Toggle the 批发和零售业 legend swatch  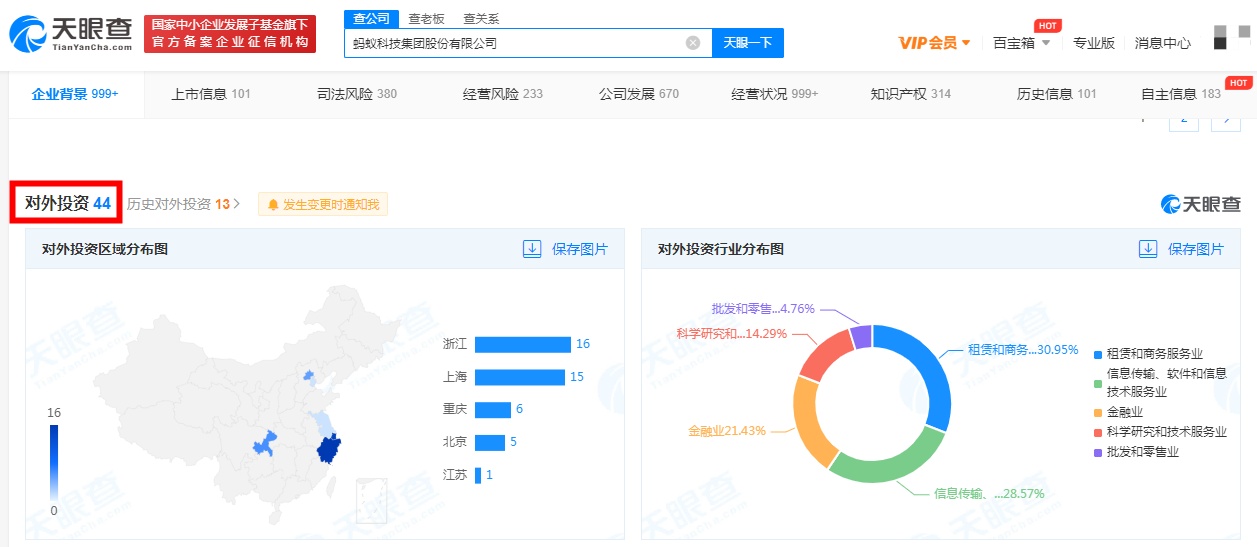(x=1098, y=452)
